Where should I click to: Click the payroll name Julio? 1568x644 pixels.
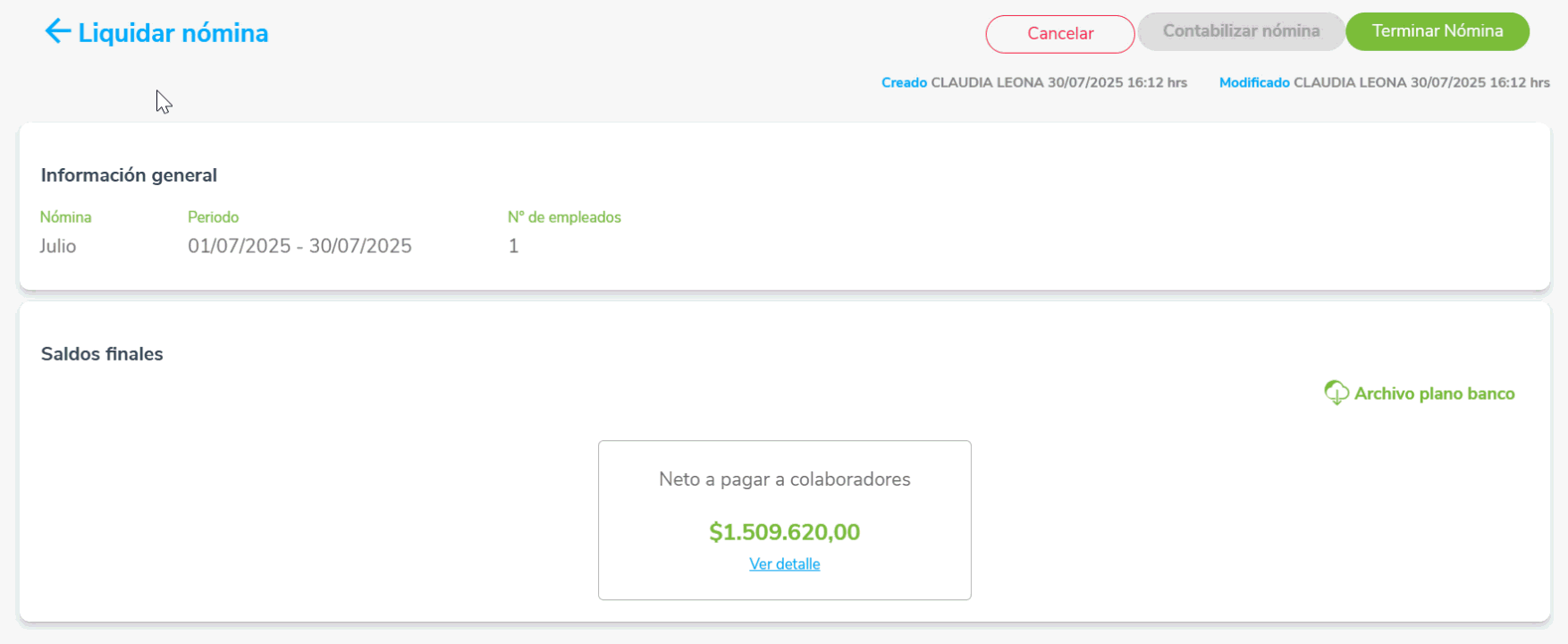pyautogui.click(x=58, y=246)
